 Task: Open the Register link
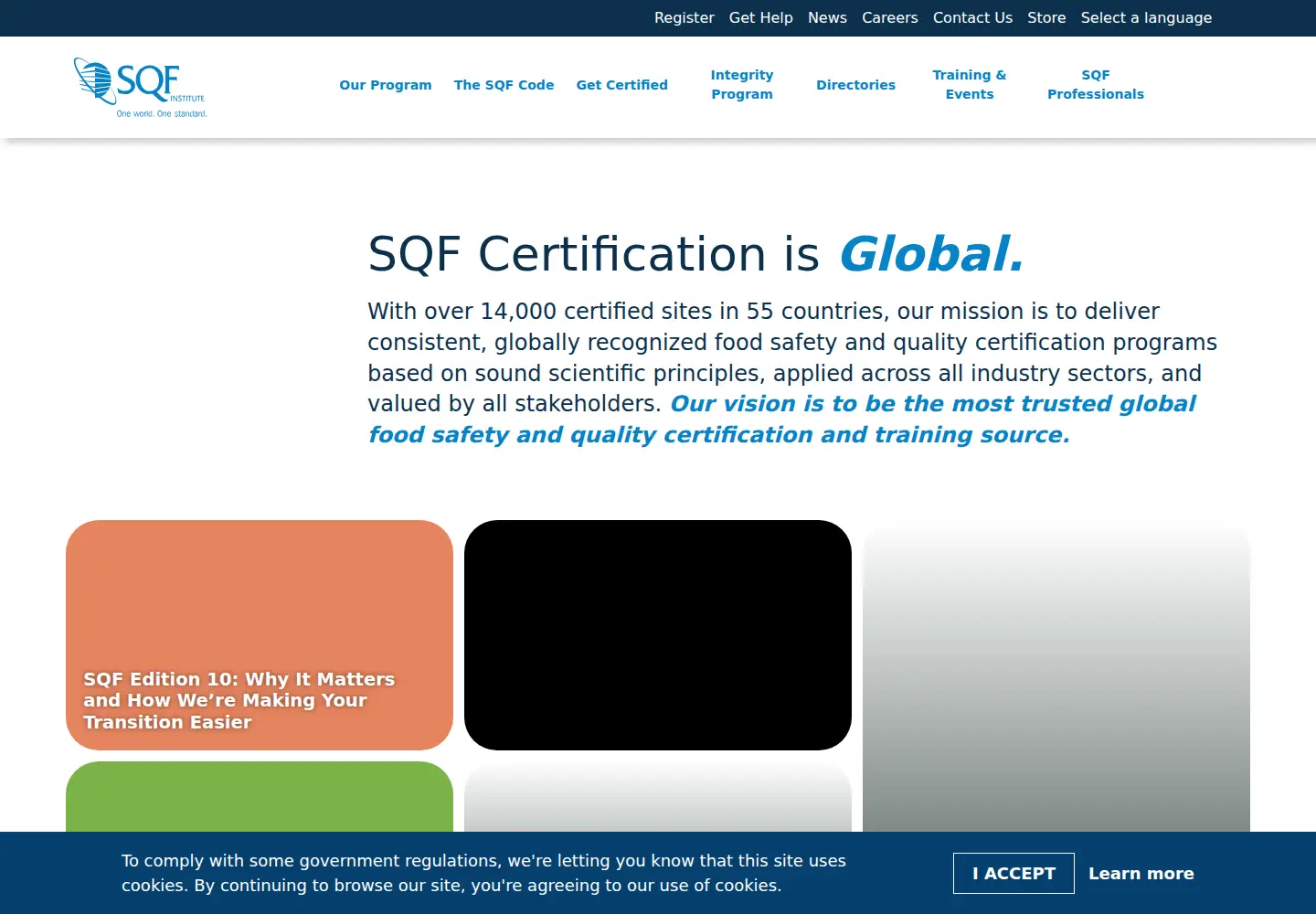click(x=684, y=17)
